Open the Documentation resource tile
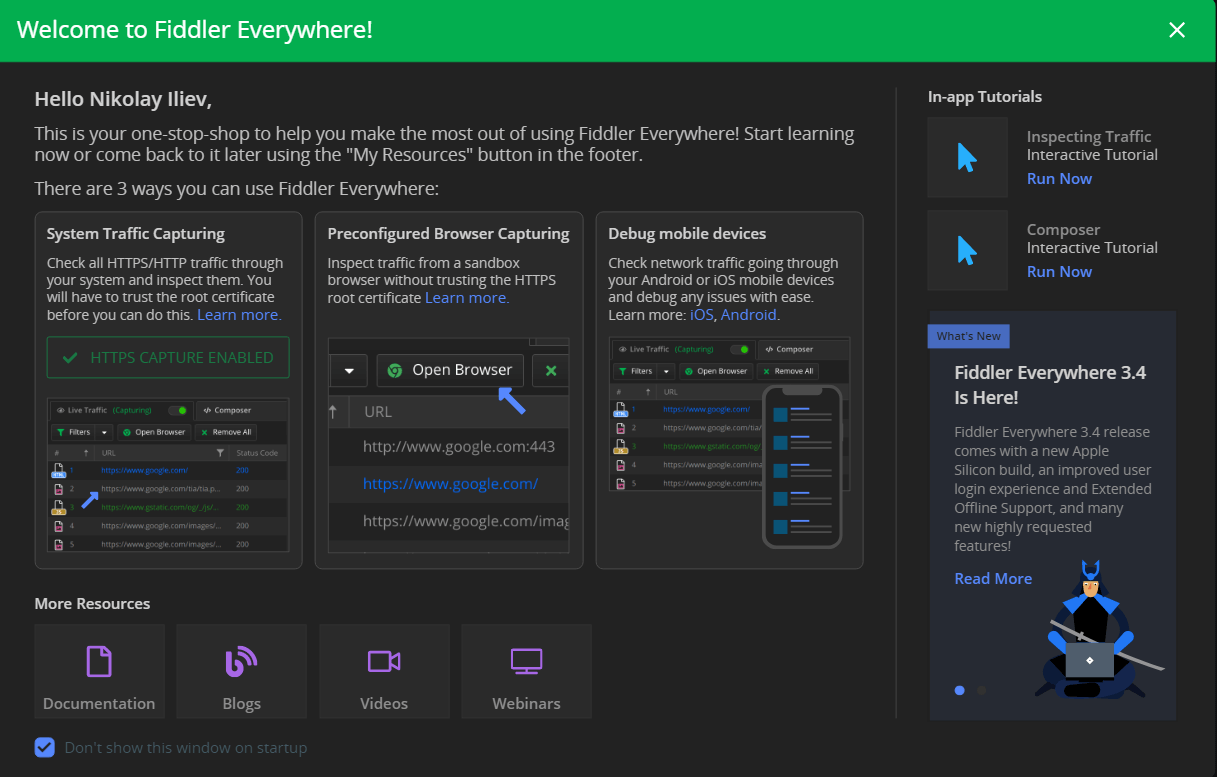Viewport: 1217px width, 777px height. click(x=99, y=671)
